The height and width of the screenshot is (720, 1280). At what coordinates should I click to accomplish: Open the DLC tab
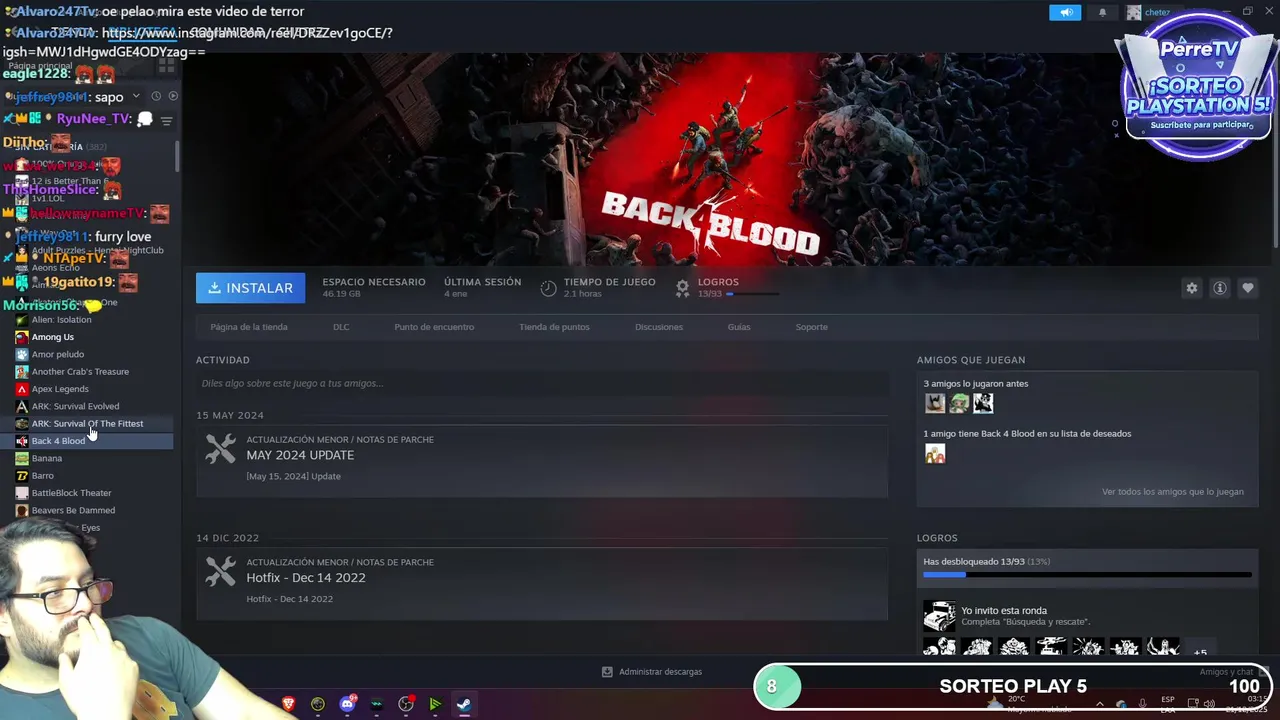(x=341, y=327)
